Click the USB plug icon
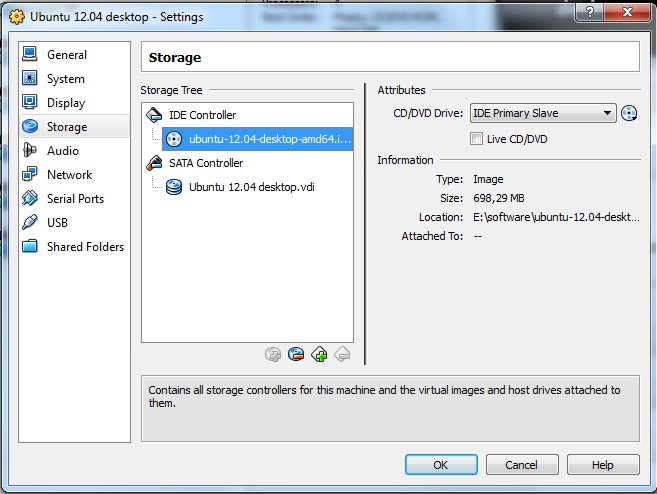This screenshot has height=494, width=657. tap(30, 222)
